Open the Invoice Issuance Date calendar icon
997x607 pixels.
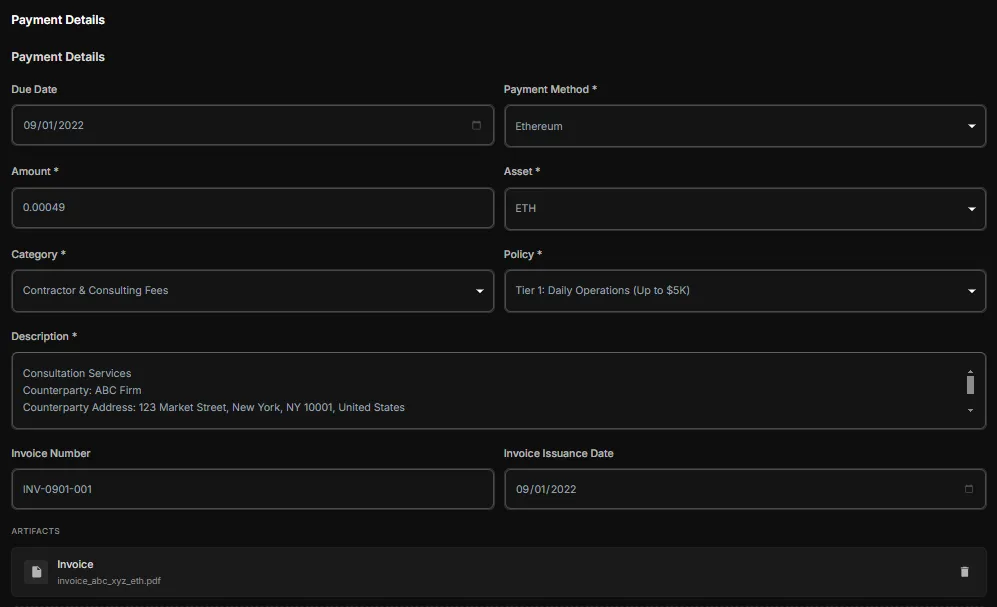[x=968, y=489]
